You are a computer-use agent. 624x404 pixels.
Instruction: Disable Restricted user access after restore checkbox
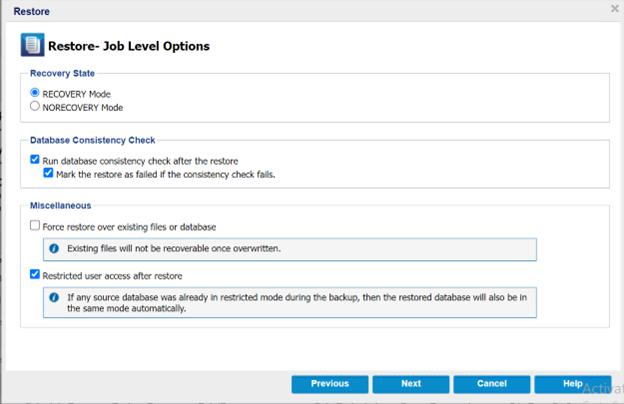point(35,274)
